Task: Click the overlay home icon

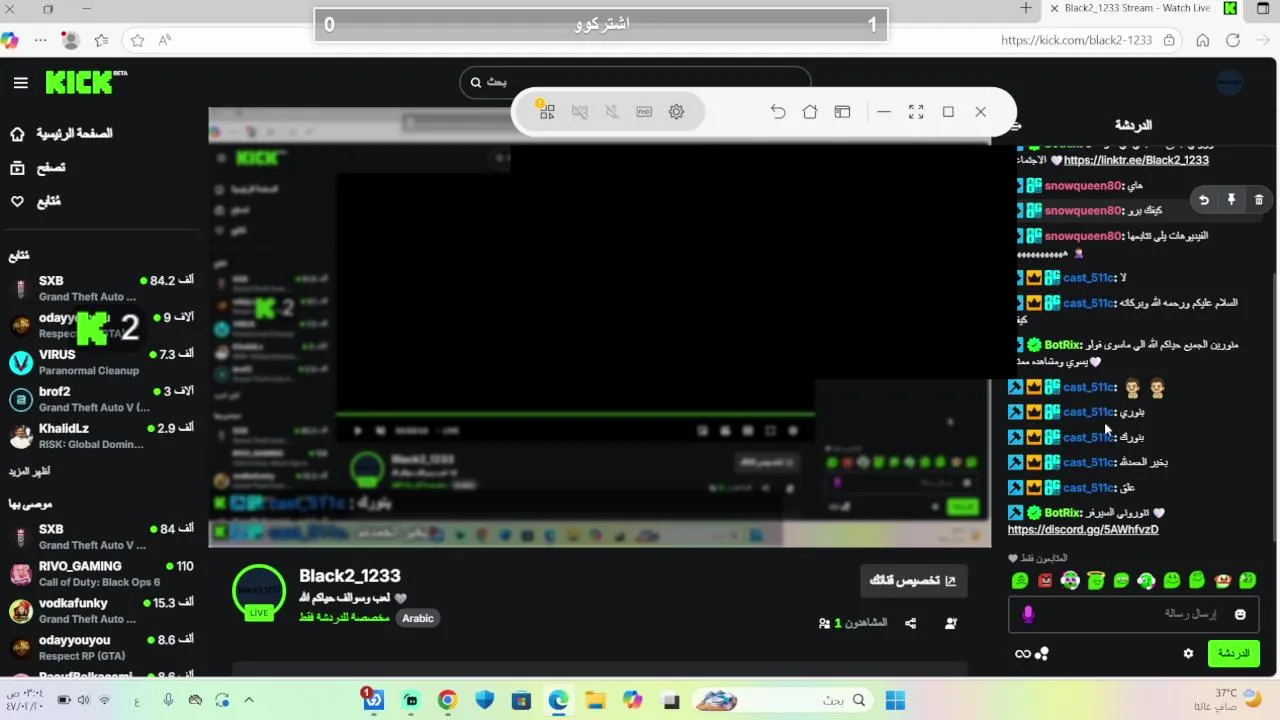Action: coord(810,112)
